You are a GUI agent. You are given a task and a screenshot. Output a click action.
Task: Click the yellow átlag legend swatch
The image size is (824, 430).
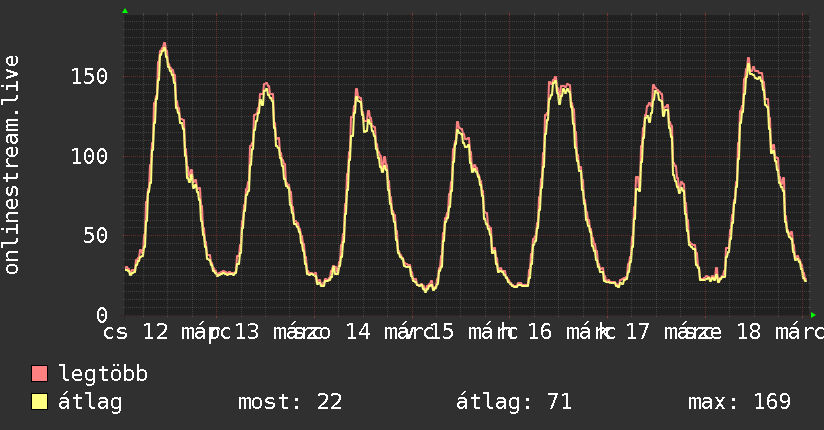pyautogui.click(x=39, y=402)
